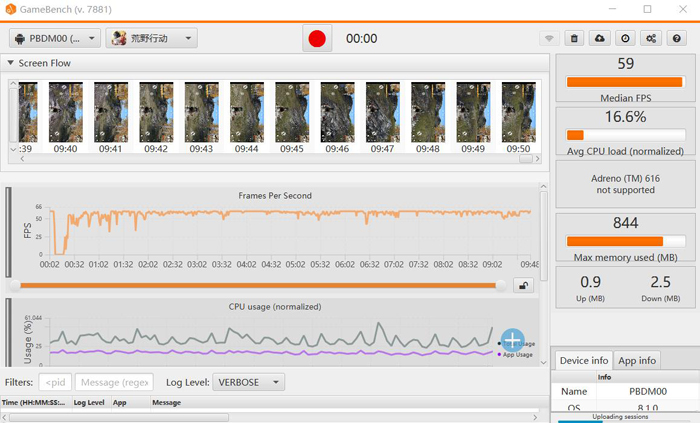Switch to the App info tab
The height and width of the screenshot is (423, 700).
636,360
